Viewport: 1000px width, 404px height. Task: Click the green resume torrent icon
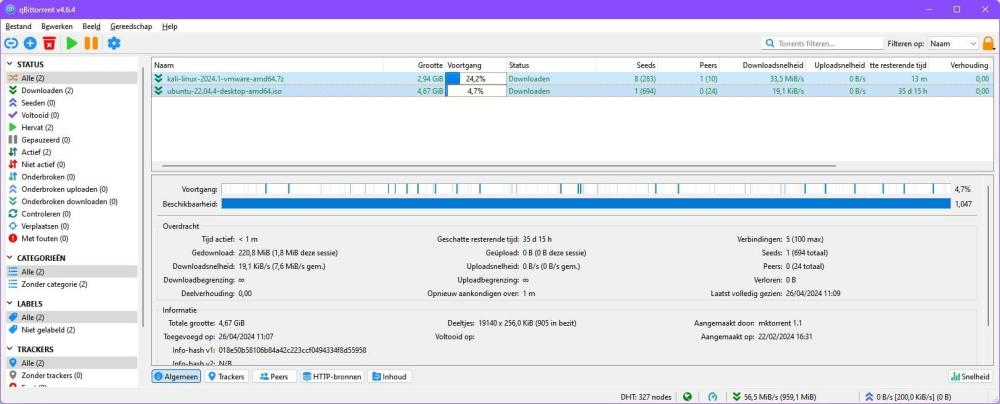click(71, 43)
